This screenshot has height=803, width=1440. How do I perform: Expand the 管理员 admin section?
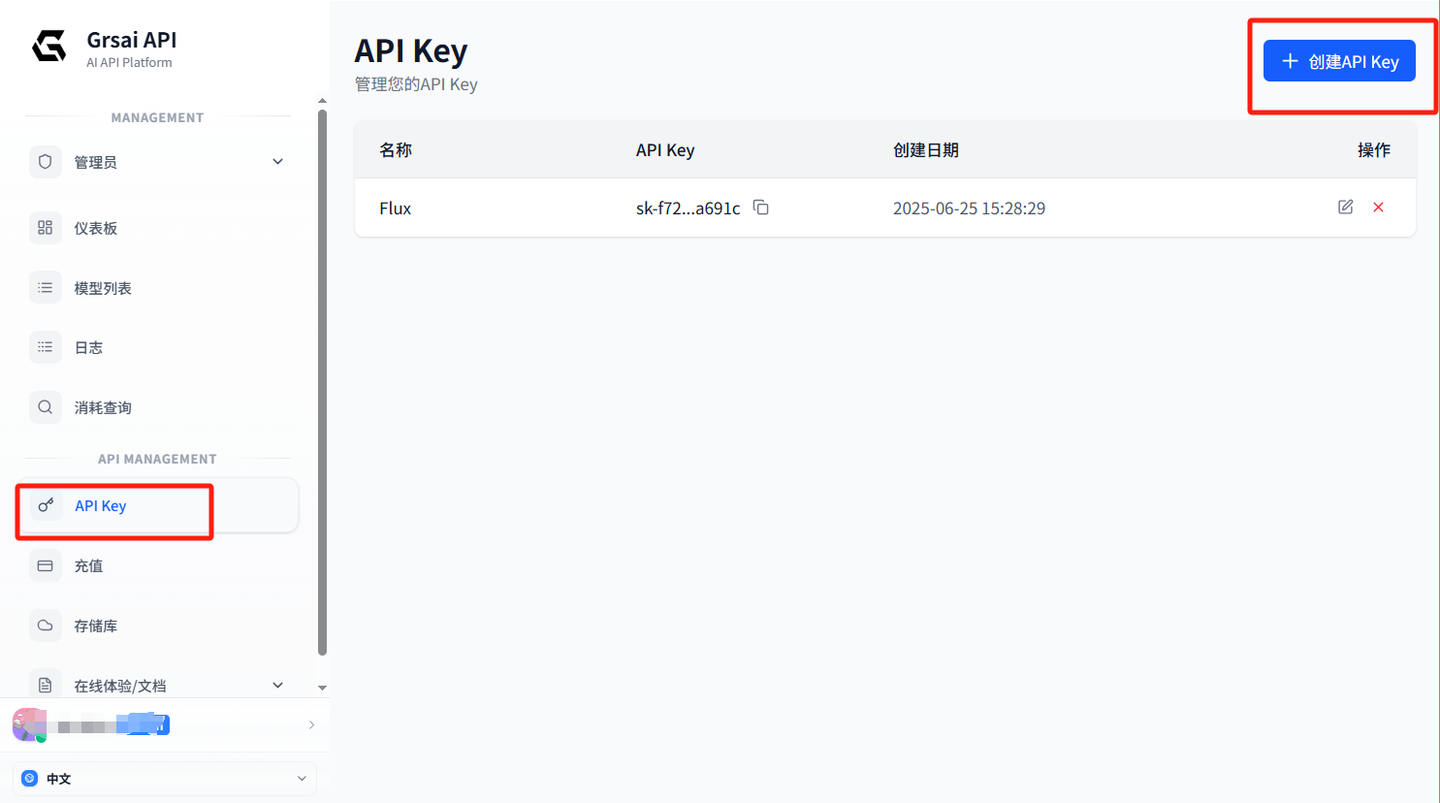[x=278, y=162]
